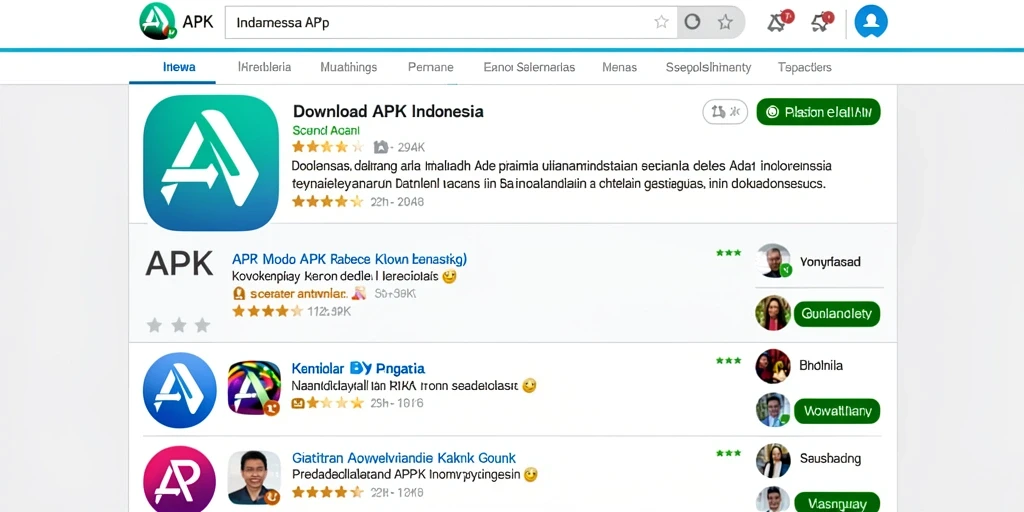This screenshot has width=1024, height=512.
Task: Click the rightmost star icon in the search bar
Action: tap(725, 22)
